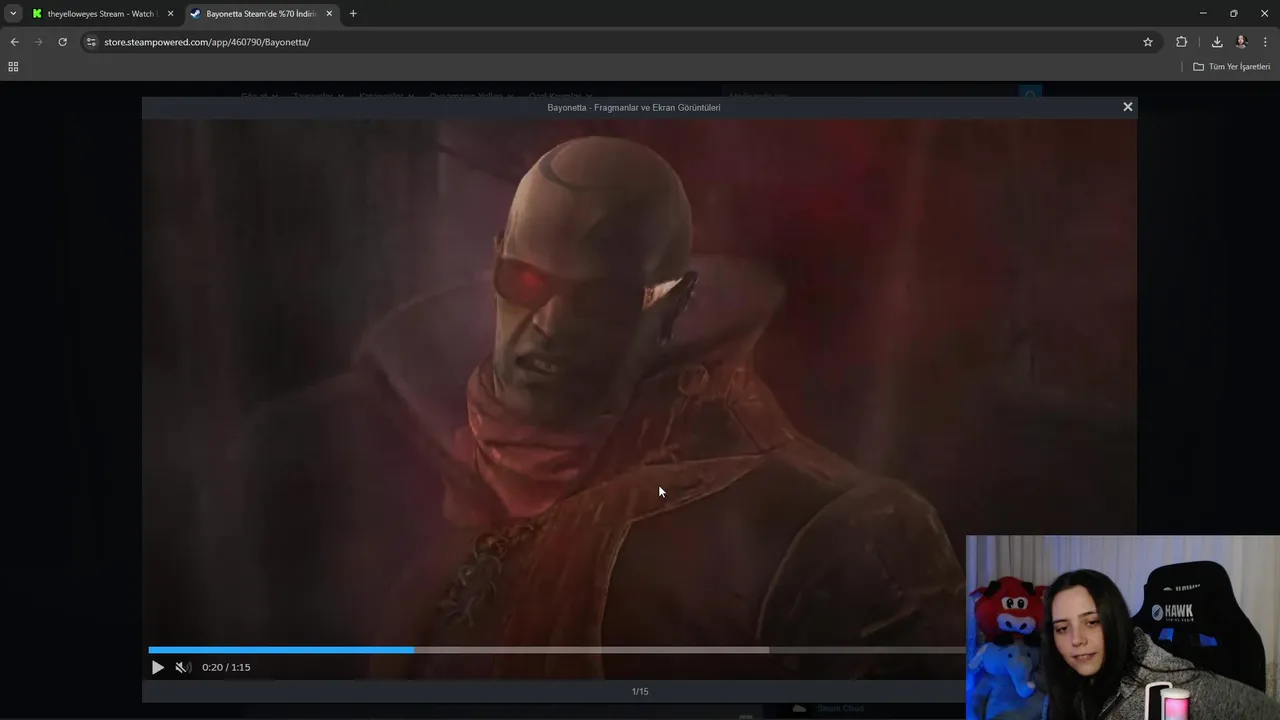
Task: Open Chrome three-dot menu
Action: tap(1266, 42)
